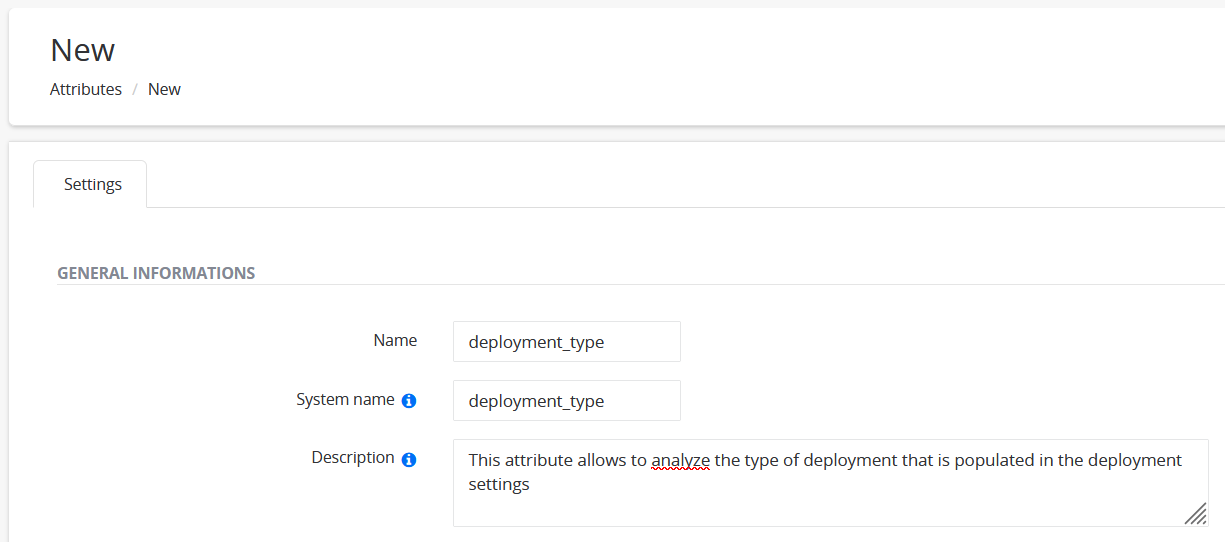The width and height of the screenshot is (1225, 542).
Task: Open the Settings tab
Action: coord(92,184)
